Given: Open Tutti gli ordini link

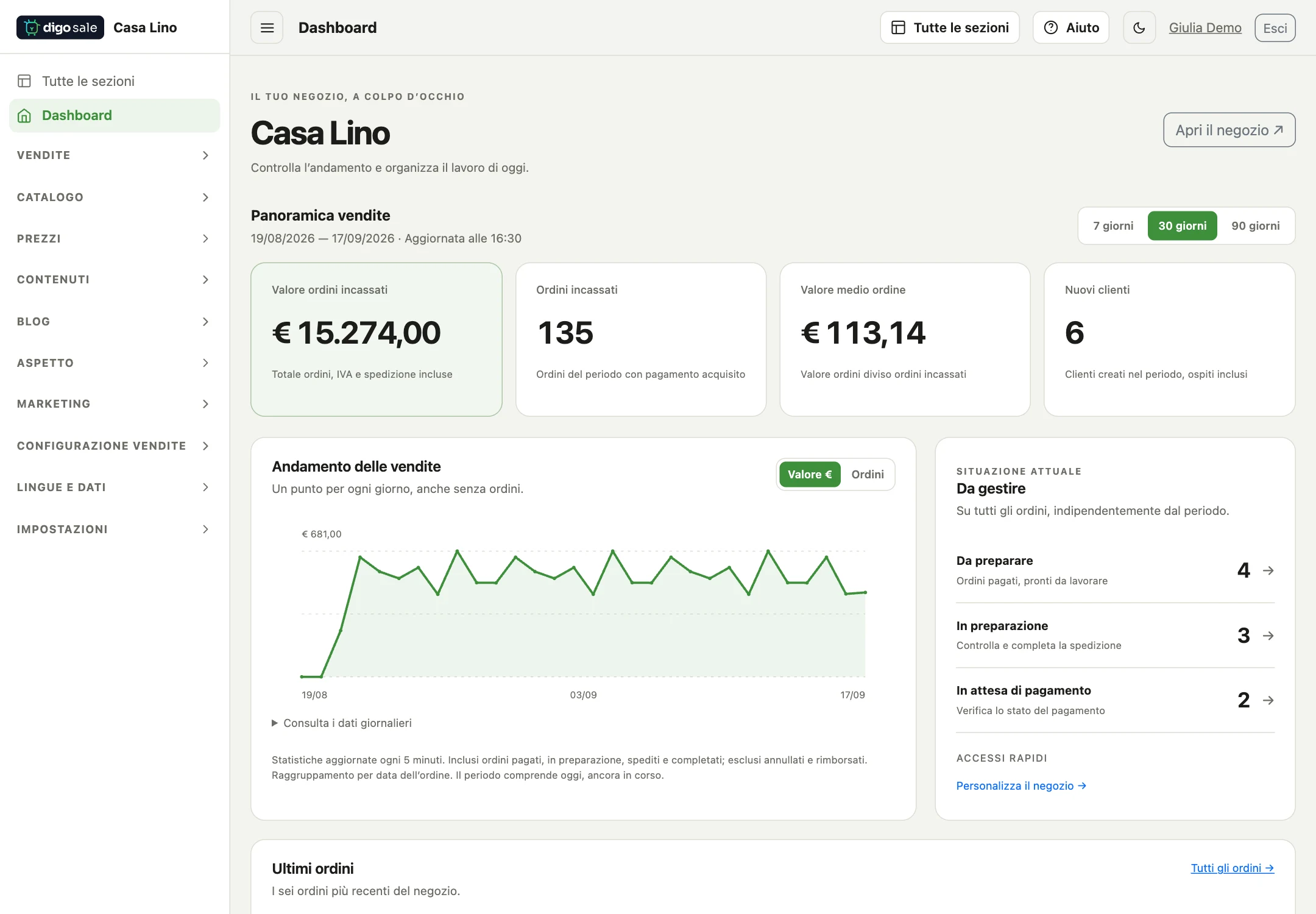Looking at the screenshot, I should [1232, 868].
